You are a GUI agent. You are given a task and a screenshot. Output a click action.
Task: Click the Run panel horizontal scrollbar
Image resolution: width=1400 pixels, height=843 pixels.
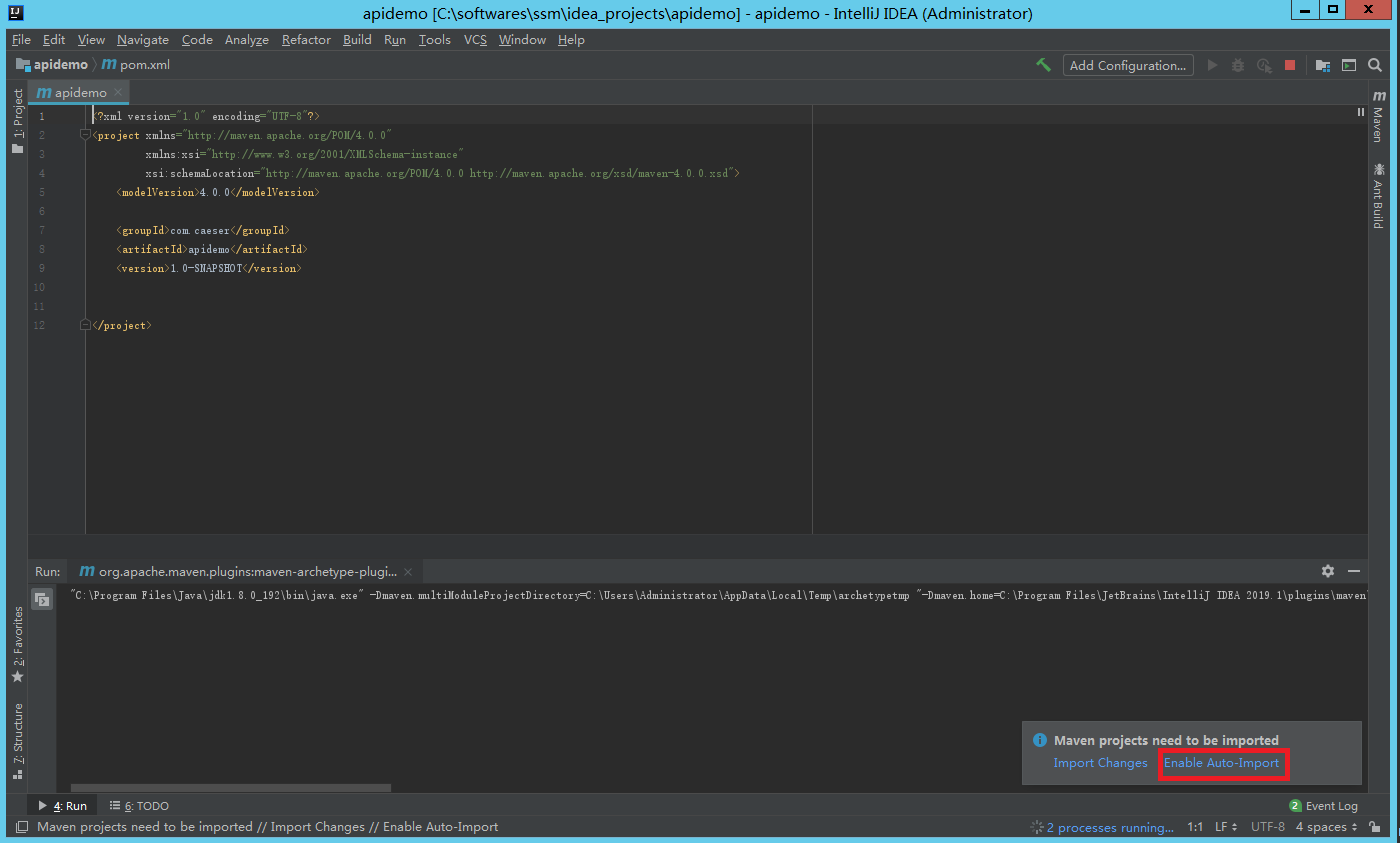pyautogui.click(x=230, y=788)
